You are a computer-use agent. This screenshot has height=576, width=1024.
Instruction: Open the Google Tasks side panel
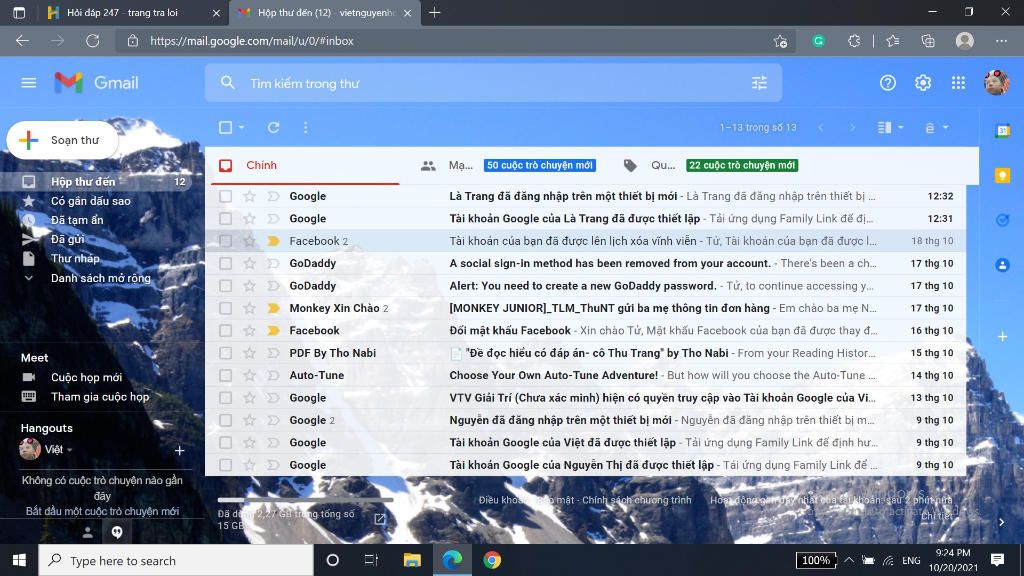1002,220
